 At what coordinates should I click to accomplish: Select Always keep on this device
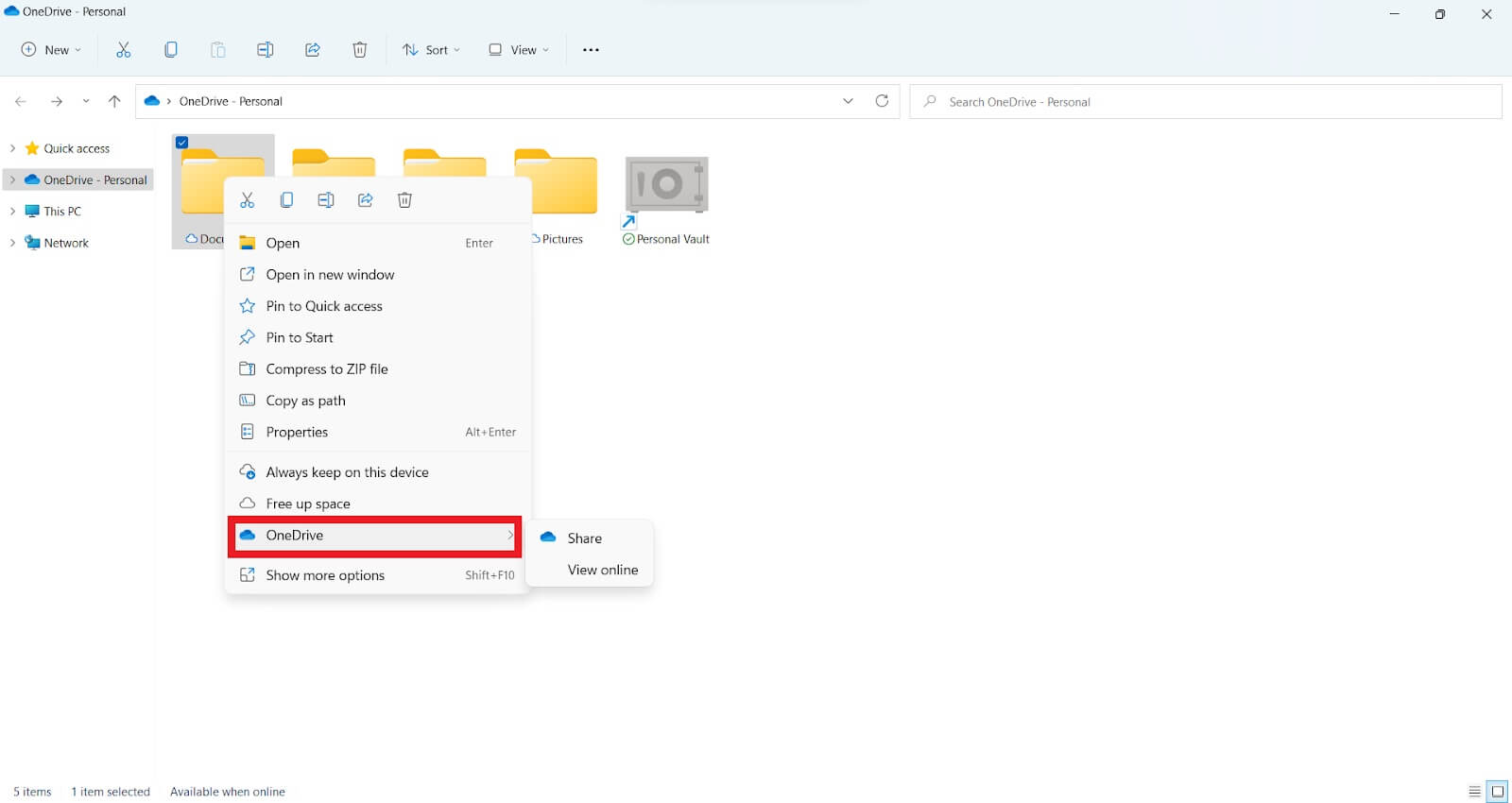click(347, 472)
